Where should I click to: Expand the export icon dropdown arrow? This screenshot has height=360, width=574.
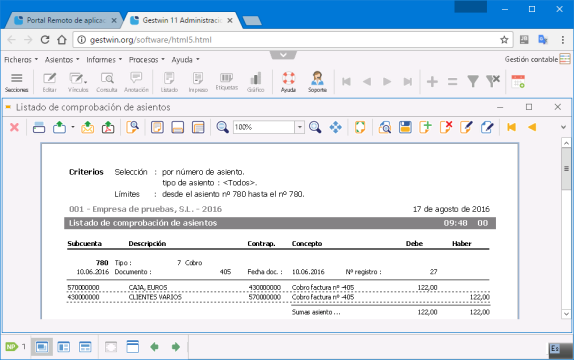click(73, 127)
